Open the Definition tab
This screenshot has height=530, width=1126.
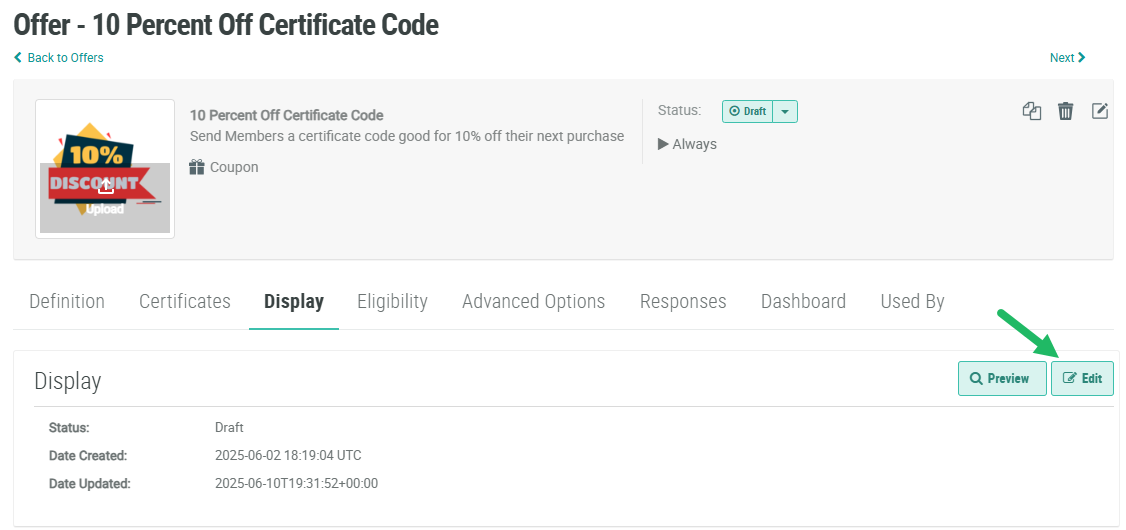click(x=67, y=301)
